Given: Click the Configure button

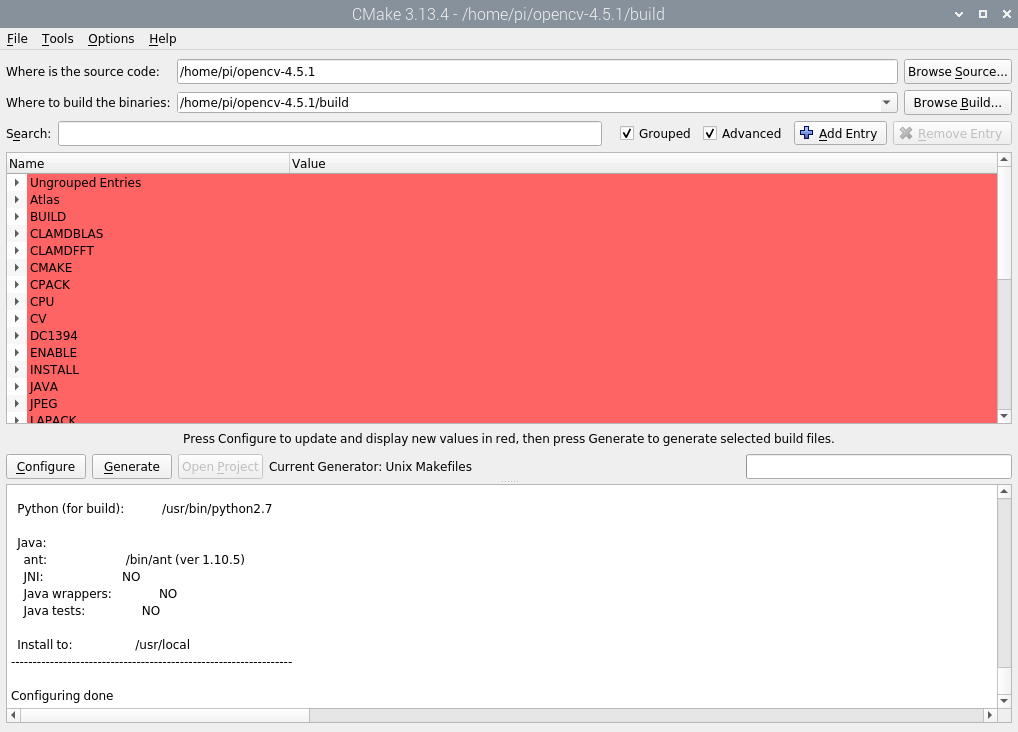Looking at the screenshot, I should [x=45, y=466].
